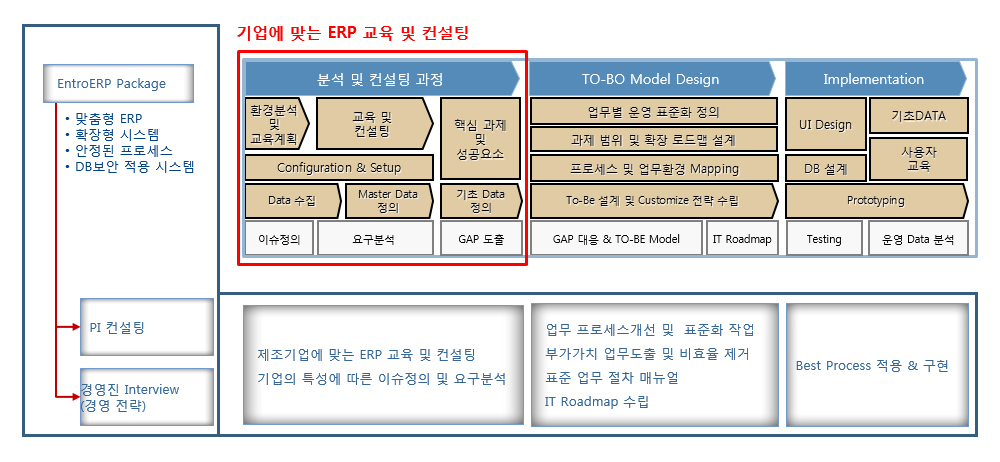Select the TO-BO Model Design header
1000x462 pixels.
click(x=652, y=79)
